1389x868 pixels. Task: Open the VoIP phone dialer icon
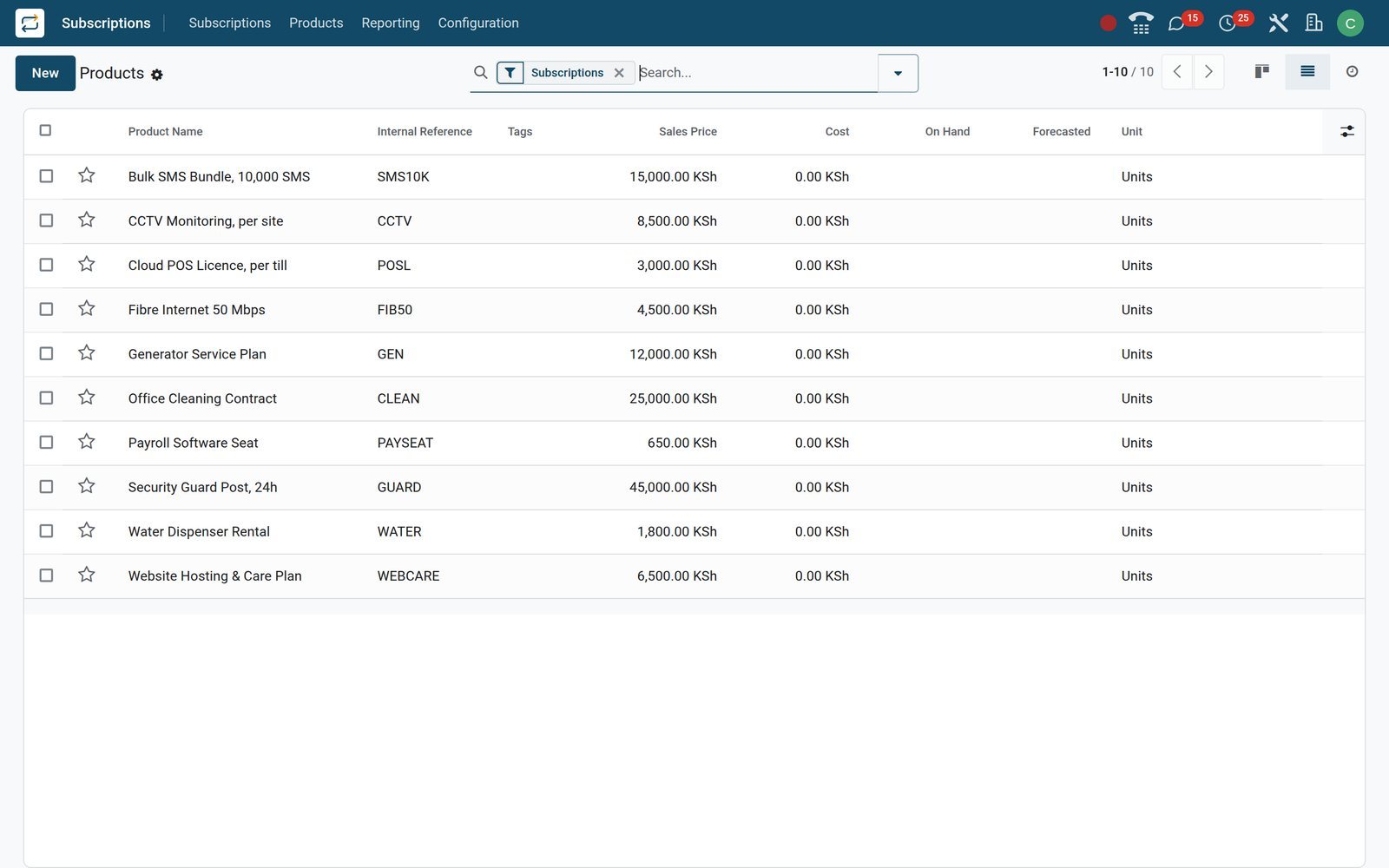[x=1141, y=23]
